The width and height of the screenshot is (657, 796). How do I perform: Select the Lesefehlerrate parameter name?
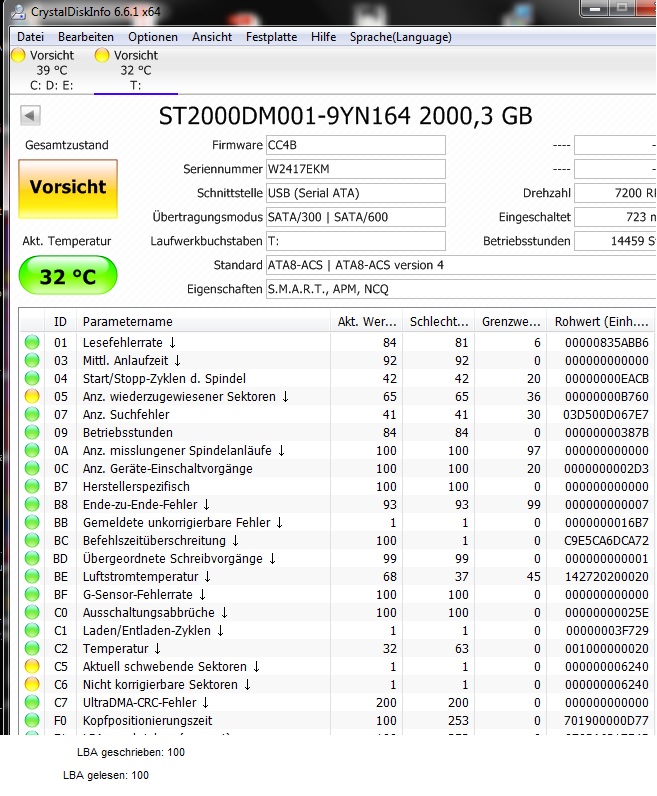point(129,343)
